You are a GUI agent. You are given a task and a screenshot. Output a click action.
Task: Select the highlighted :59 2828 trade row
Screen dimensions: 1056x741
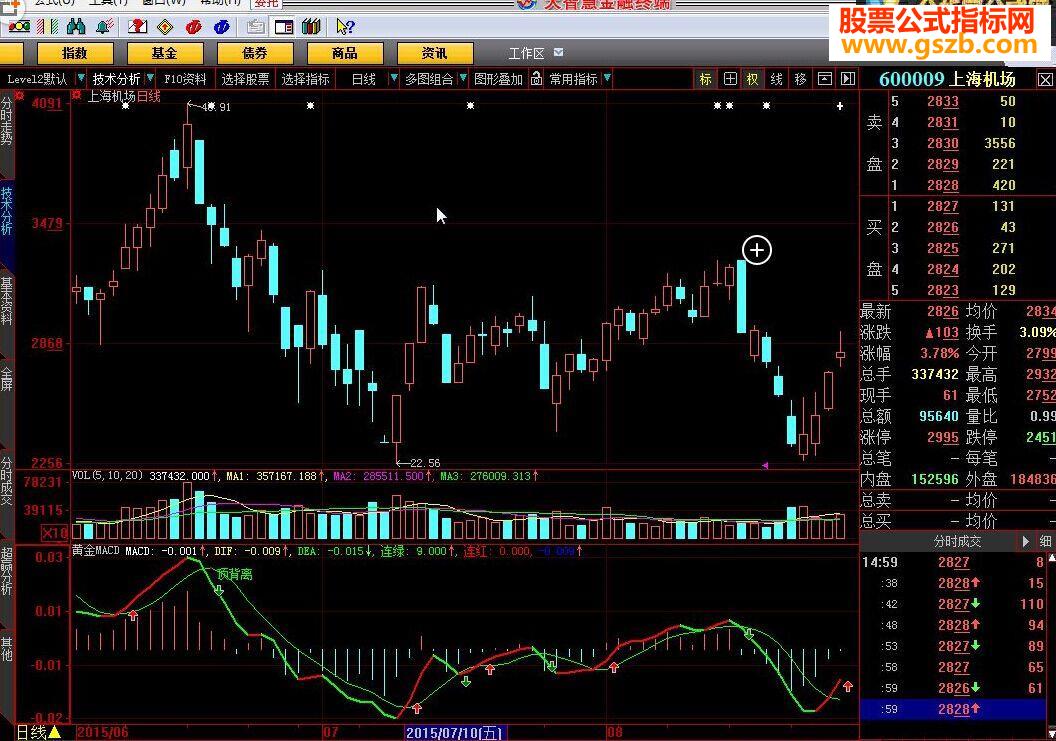pyautogui.click(x=953, y=709)
